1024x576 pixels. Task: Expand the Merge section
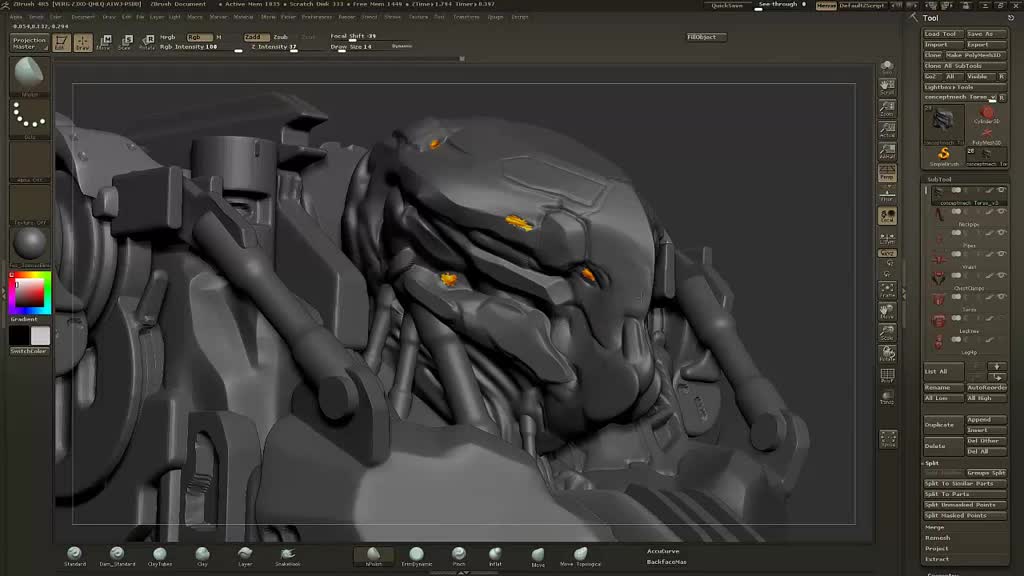click(x=935, y=527)
